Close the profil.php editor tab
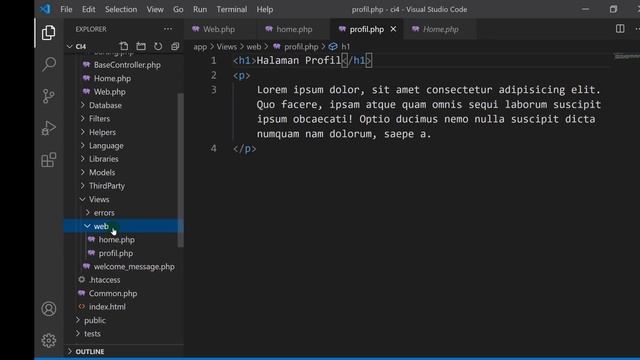The height and width of the screenshot is (360, 640). [x=393, y=29]
